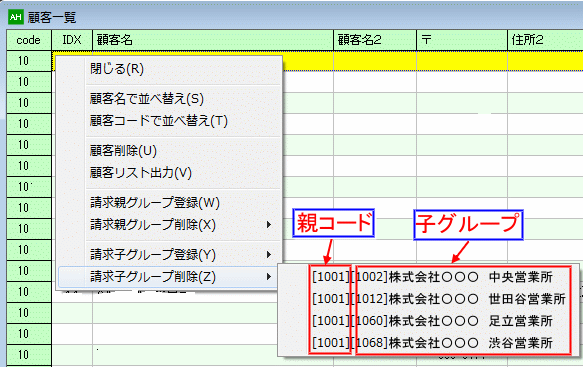The height and width of the screenshot is (367, 583).
Task: Click the 〒 column header
Action: click(x=462, y=40)
